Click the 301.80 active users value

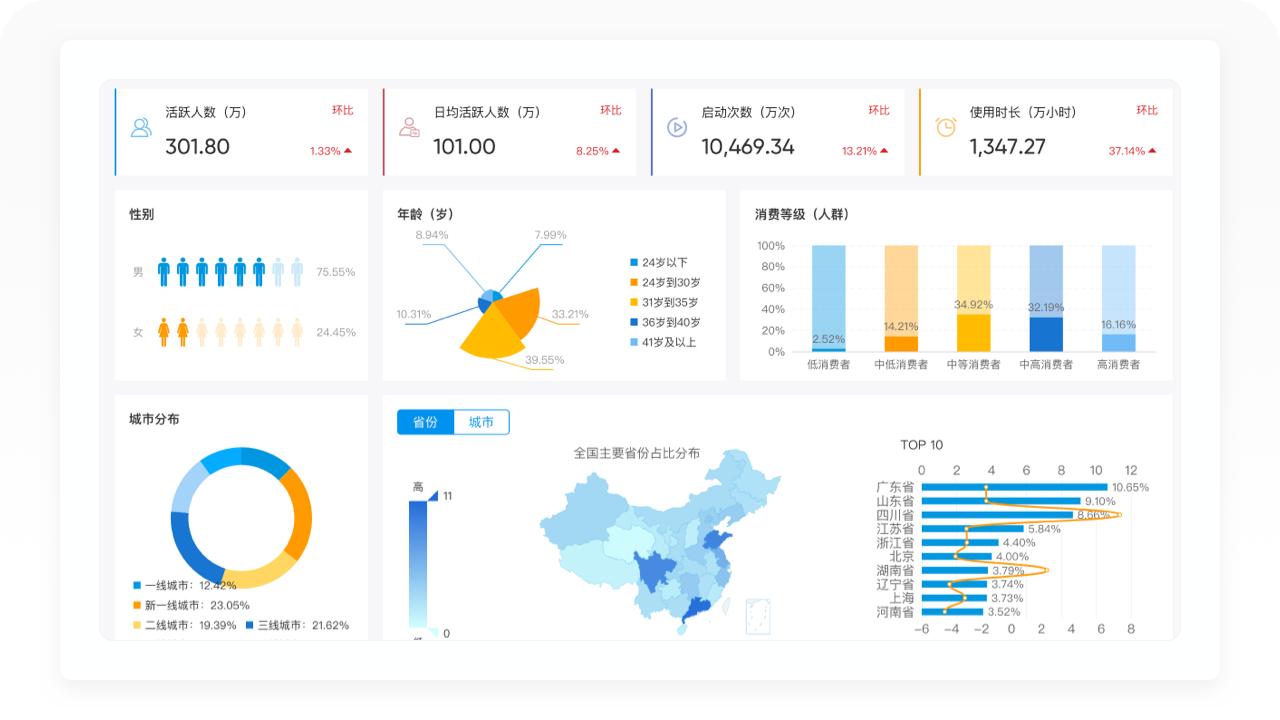click(x=197, y=147)
